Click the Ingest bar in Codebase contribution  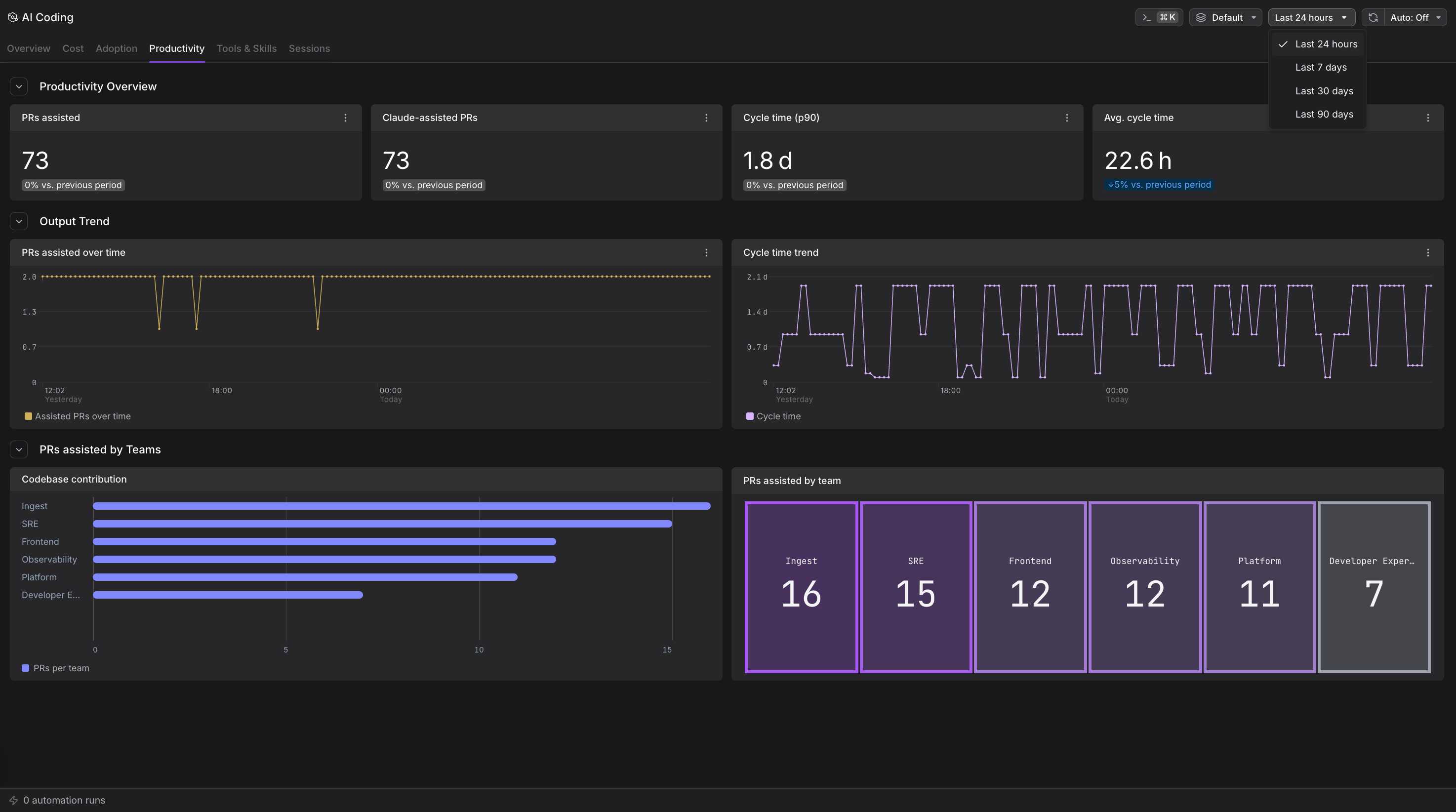tap(402, 506)
